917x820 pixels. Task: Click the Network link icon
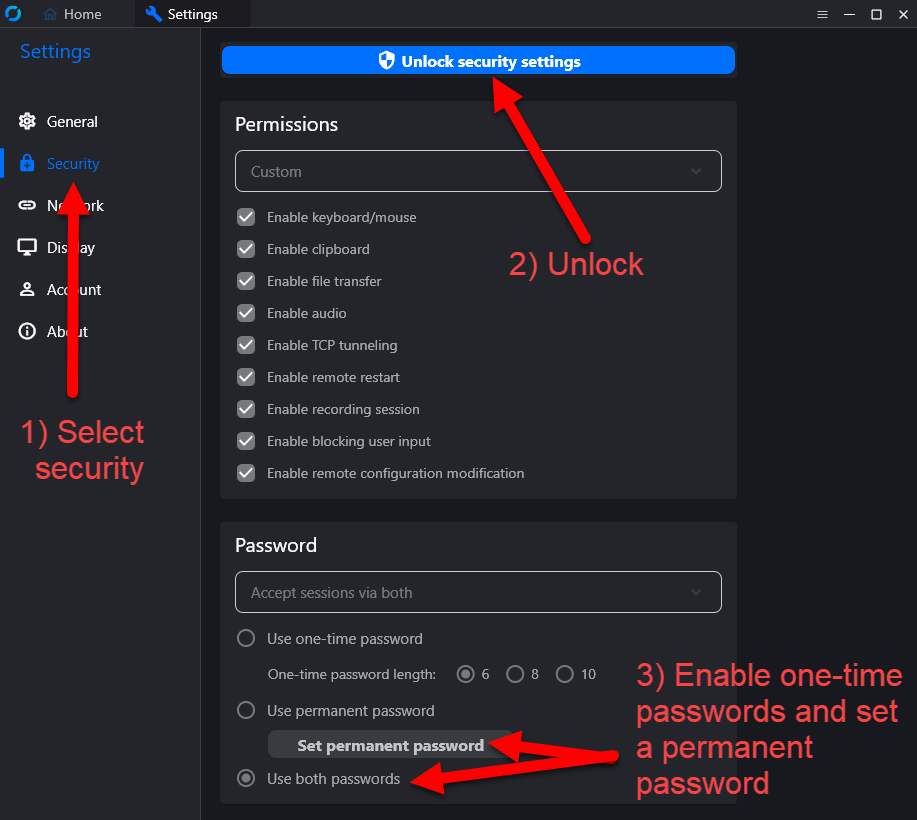point(27,206)
